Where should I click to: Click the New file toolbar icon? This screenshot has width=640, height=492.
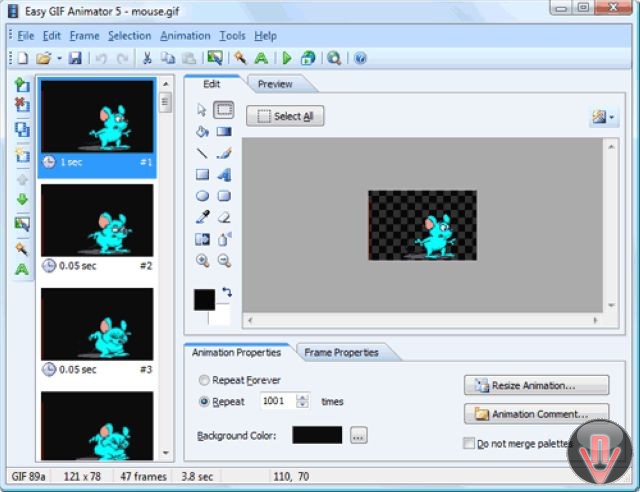pyautogui.click(x=23, y=58)
